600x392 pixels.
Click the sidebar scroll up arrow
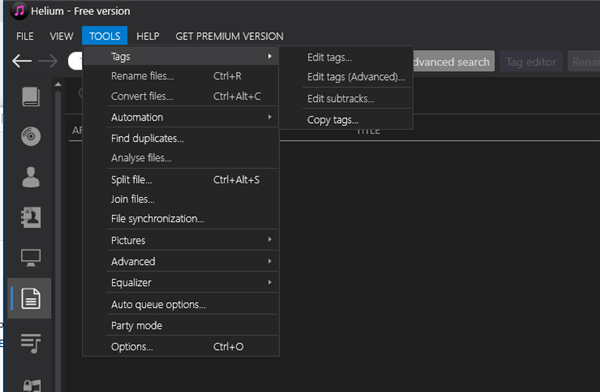pos(58,84)
